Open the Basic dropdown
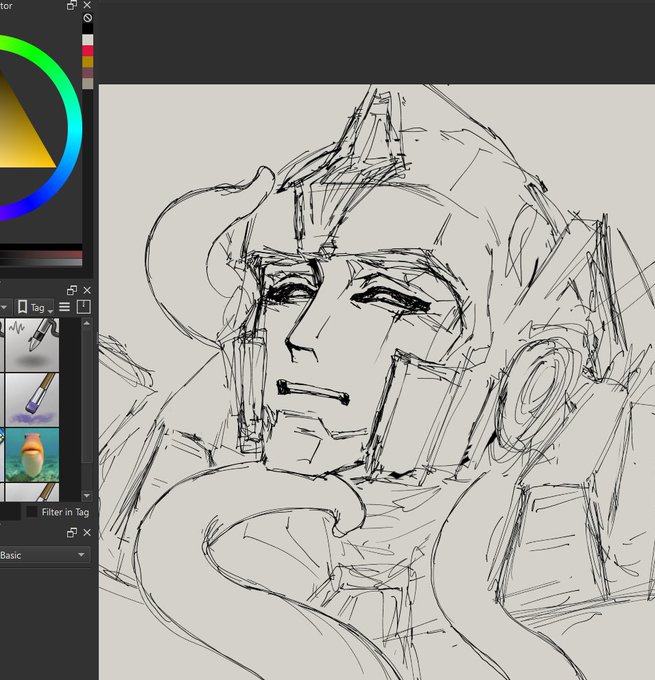Image resolution: width=655 pixels, height=680 pixels. pos(44,555)
